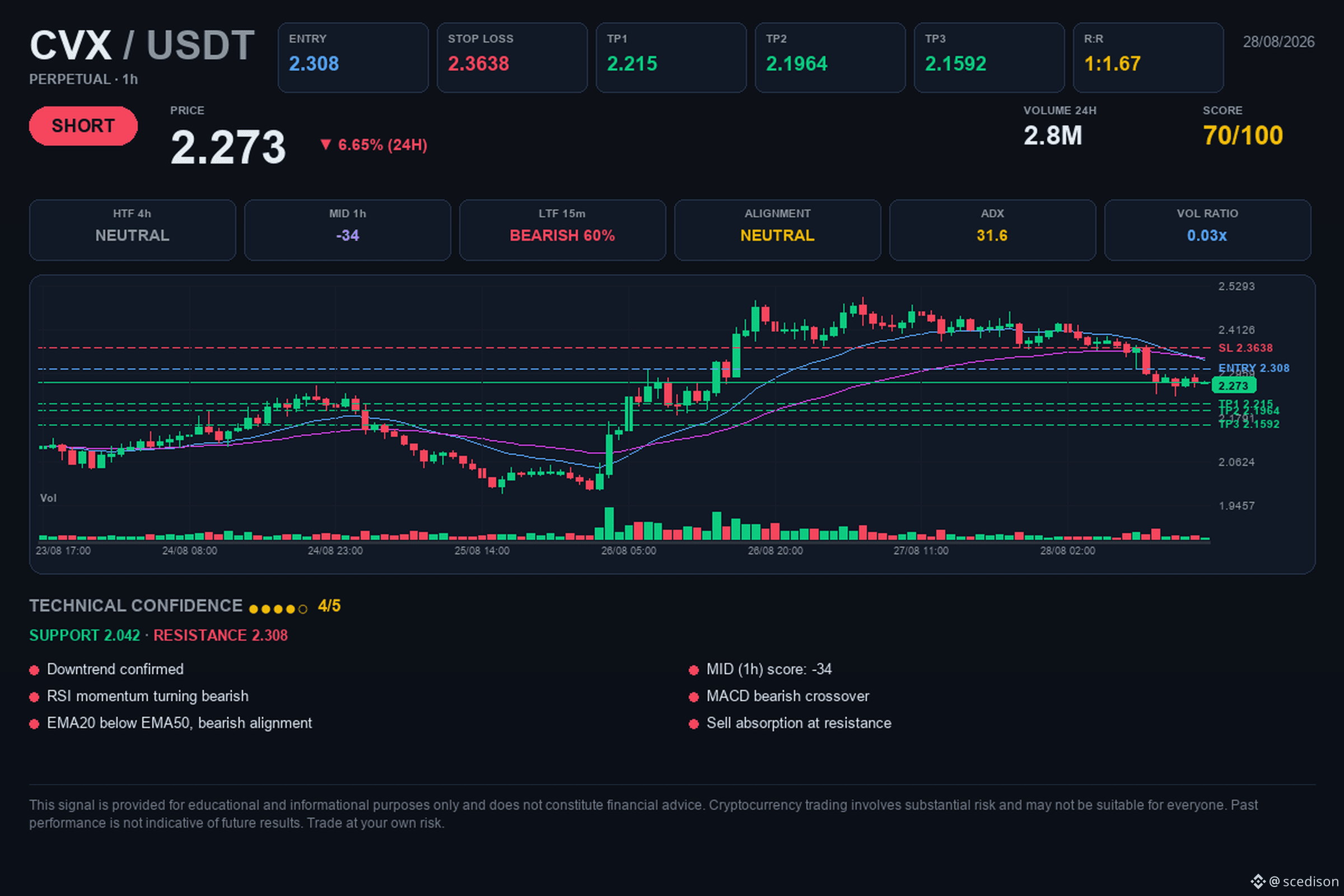The image size is (1344, 896).
Task: Click the R:R 1:1.67 card
Action: (1148, 58)
